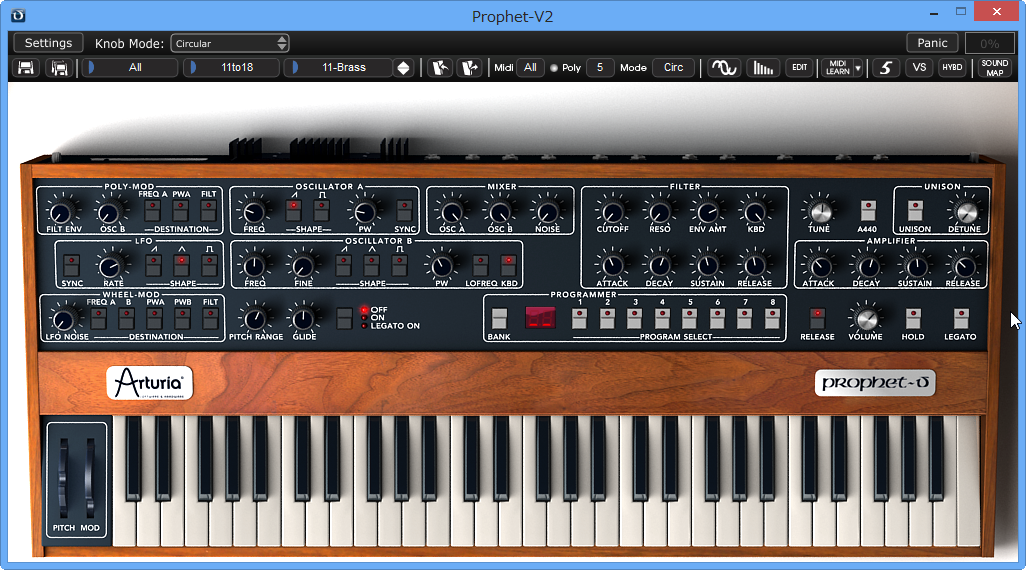Open the Knob Mode Circular dropdown

click(230, 43)
